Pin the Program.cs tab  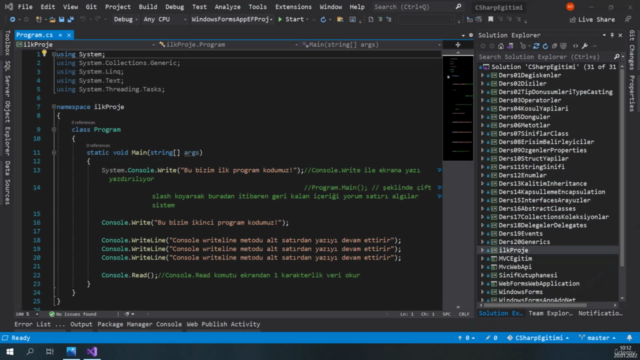click(x=60, y=35)
